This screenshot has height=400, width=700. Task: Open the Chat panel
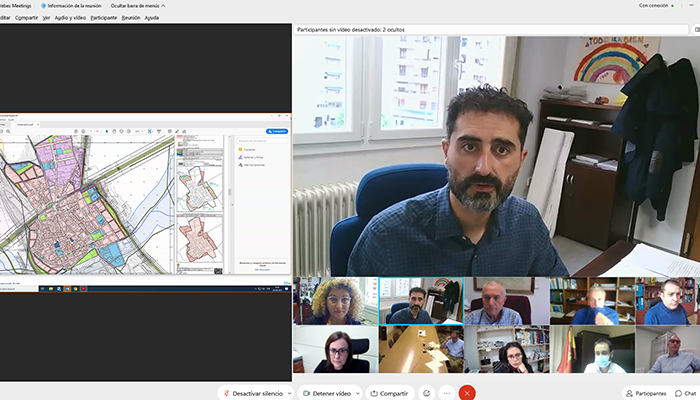[689, 393]
